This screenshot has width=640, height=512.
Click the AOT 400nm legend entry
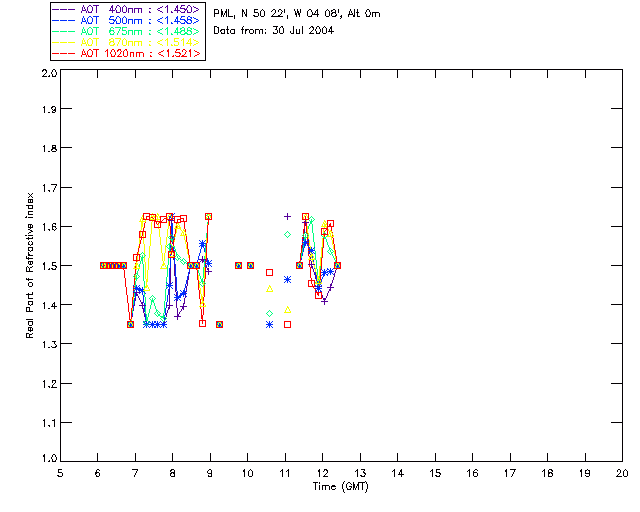126,9
